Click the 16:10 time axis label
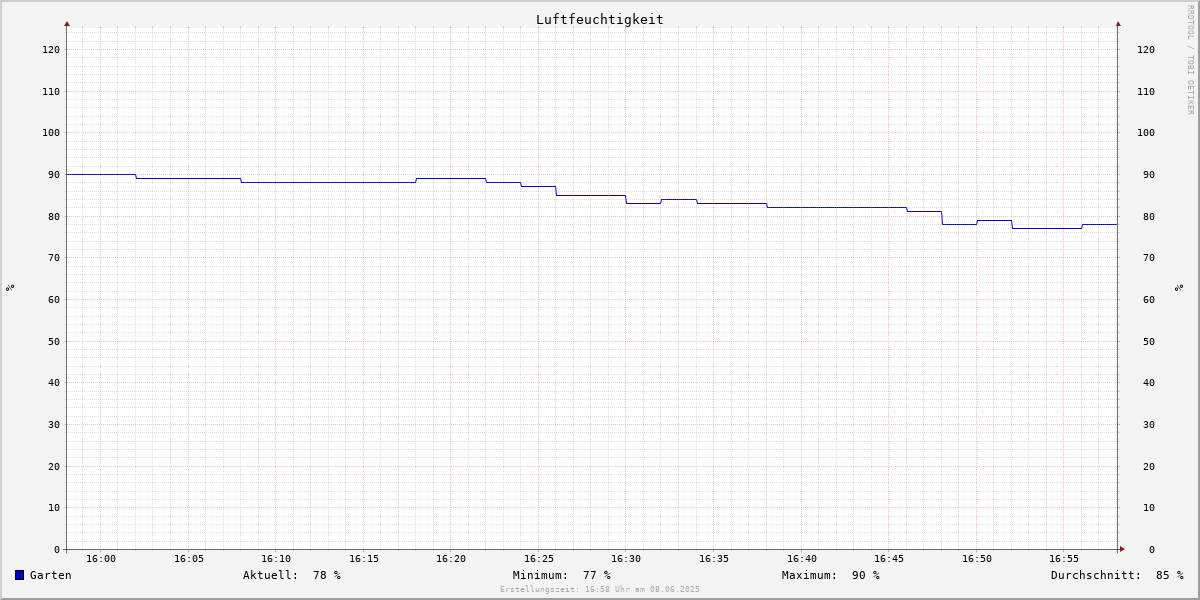The height and width of the screenshot is (600, 1200). click(x=276, y=559)
